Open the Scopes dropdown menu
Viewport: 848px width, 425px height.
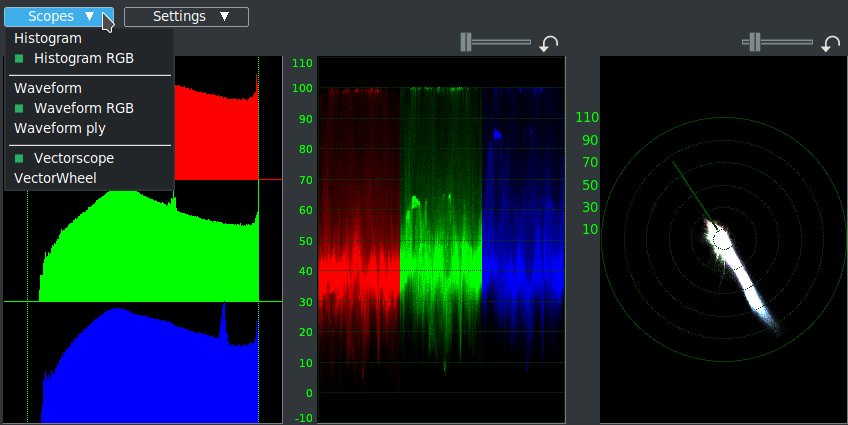click(59, 17)
